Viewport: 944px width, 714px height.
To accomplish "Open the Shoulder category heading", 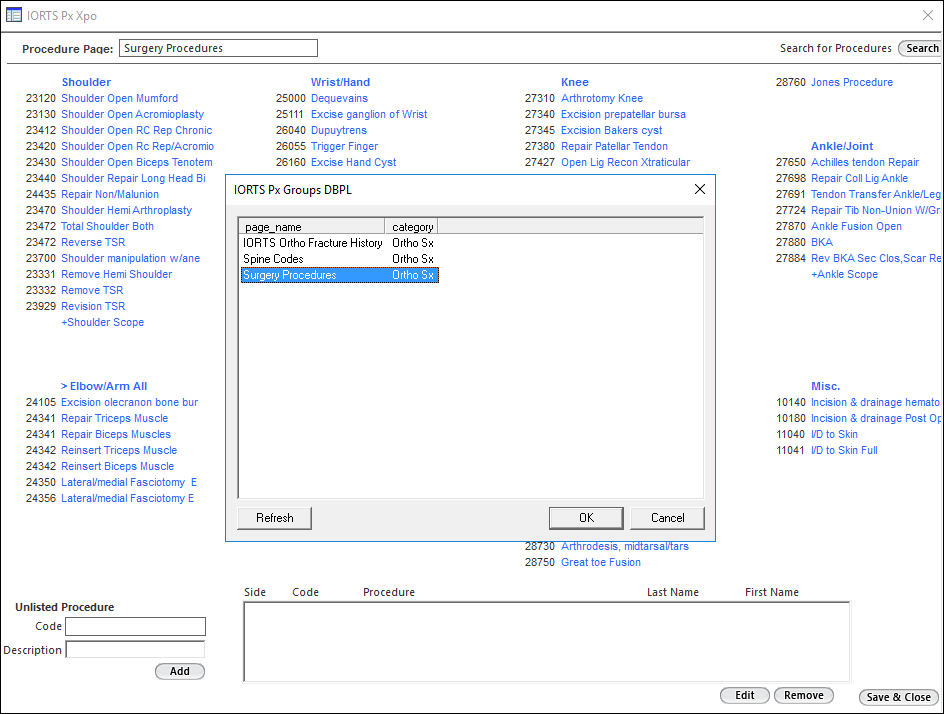I will point(86,82).
